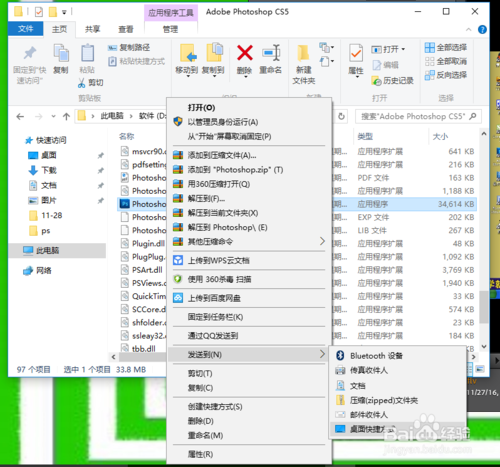Image resolution: width=500 pixels, height=467 pixels.
Task: Click the Paste icon in the ribbon
Action: coord(87,53)
